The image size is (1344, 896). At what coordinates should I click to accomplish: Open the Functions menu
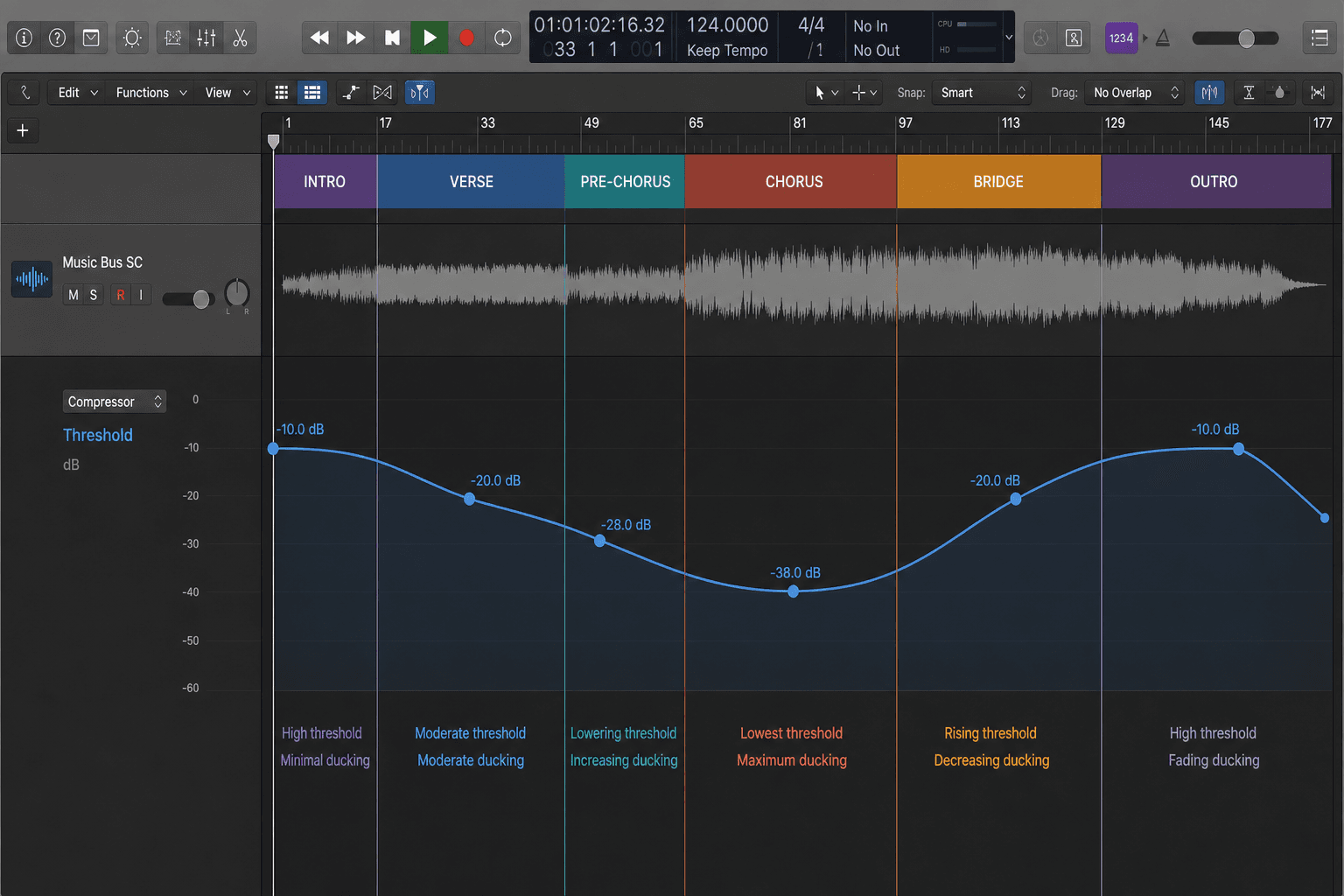coord(151,93)
